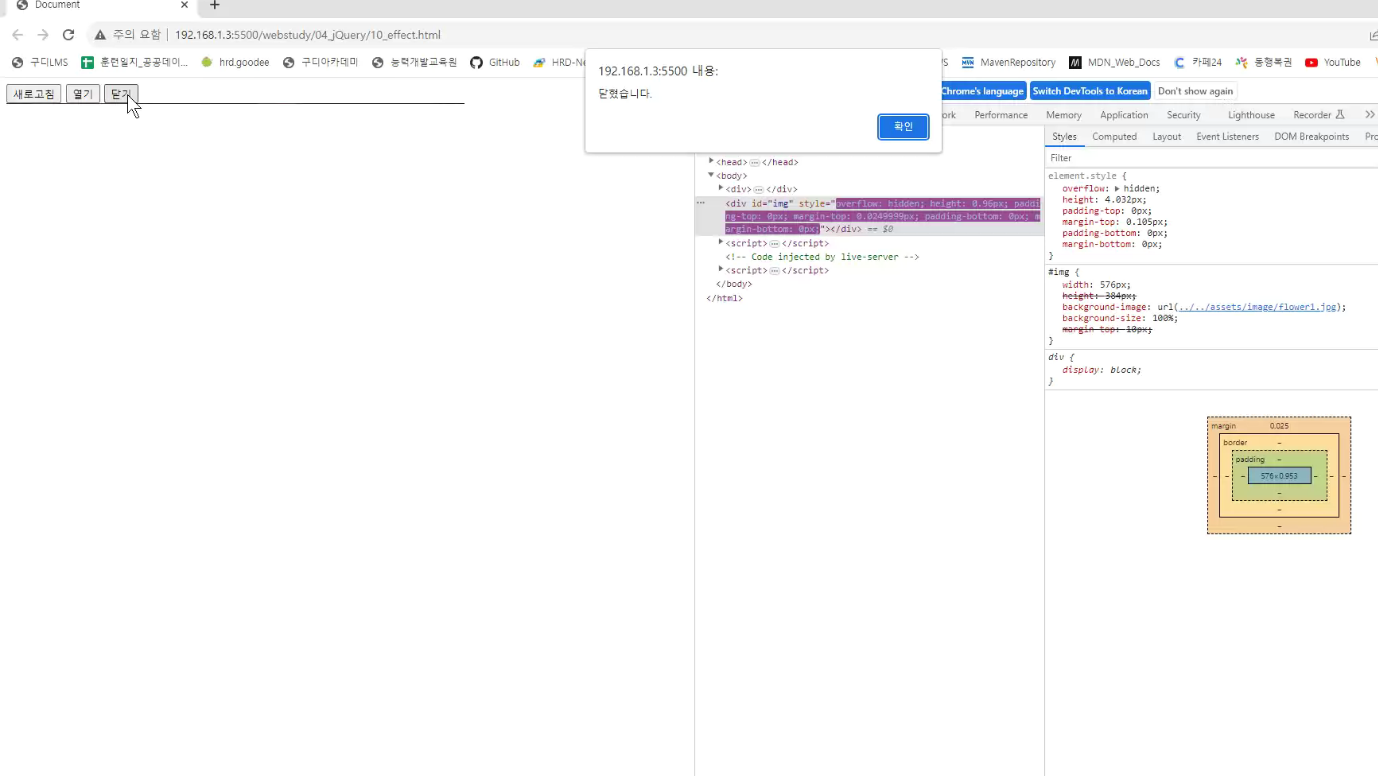Image resolution: width=1378 pixels, height=776 pixels.
Task: Select the Styles sidebar tab
Action: [x=1064, y=137]
